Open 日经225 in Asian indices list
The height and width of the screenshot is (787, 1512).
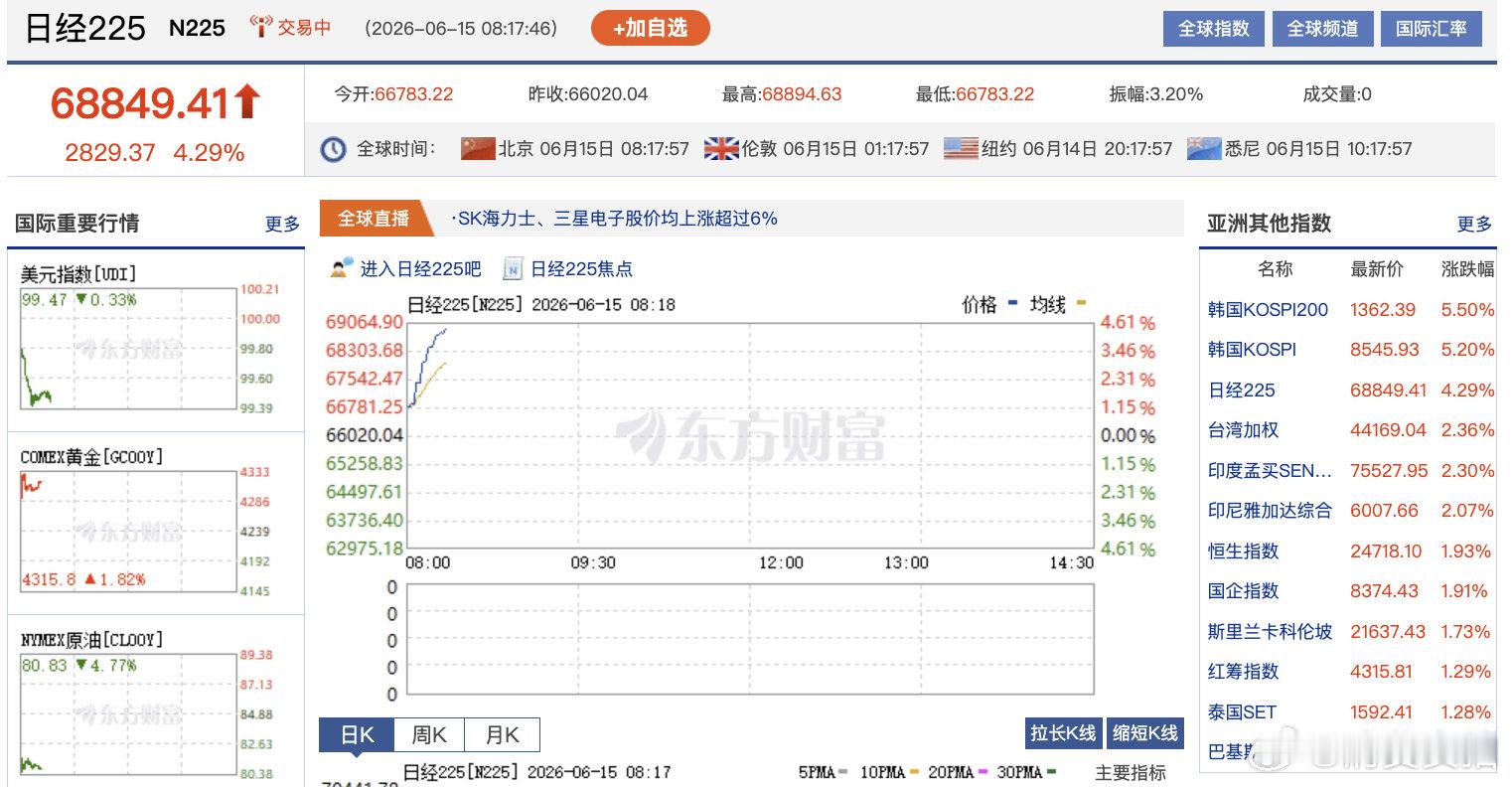click(1242, 391)
